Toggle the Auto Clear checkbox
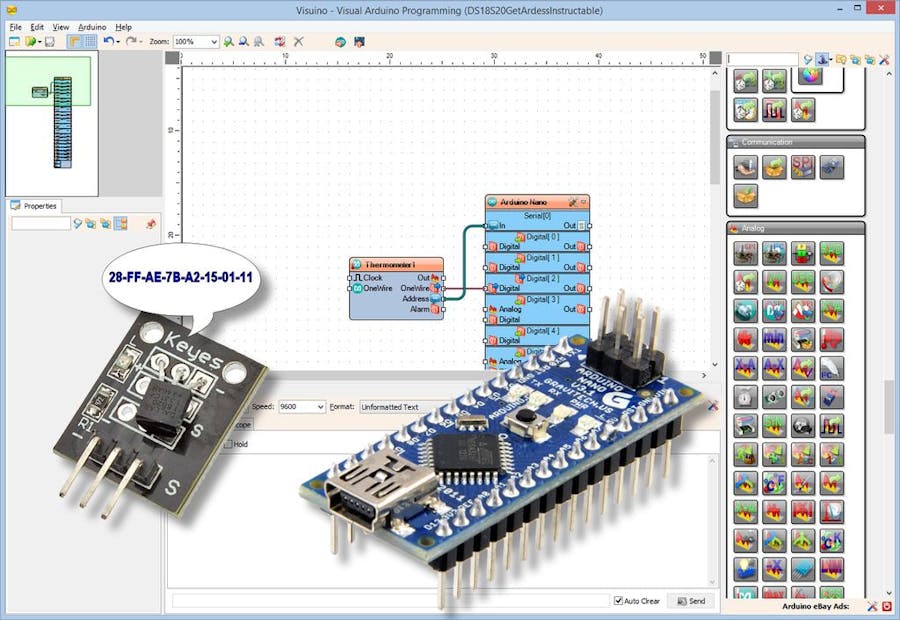The image size is (900, 620). [618, 601]
